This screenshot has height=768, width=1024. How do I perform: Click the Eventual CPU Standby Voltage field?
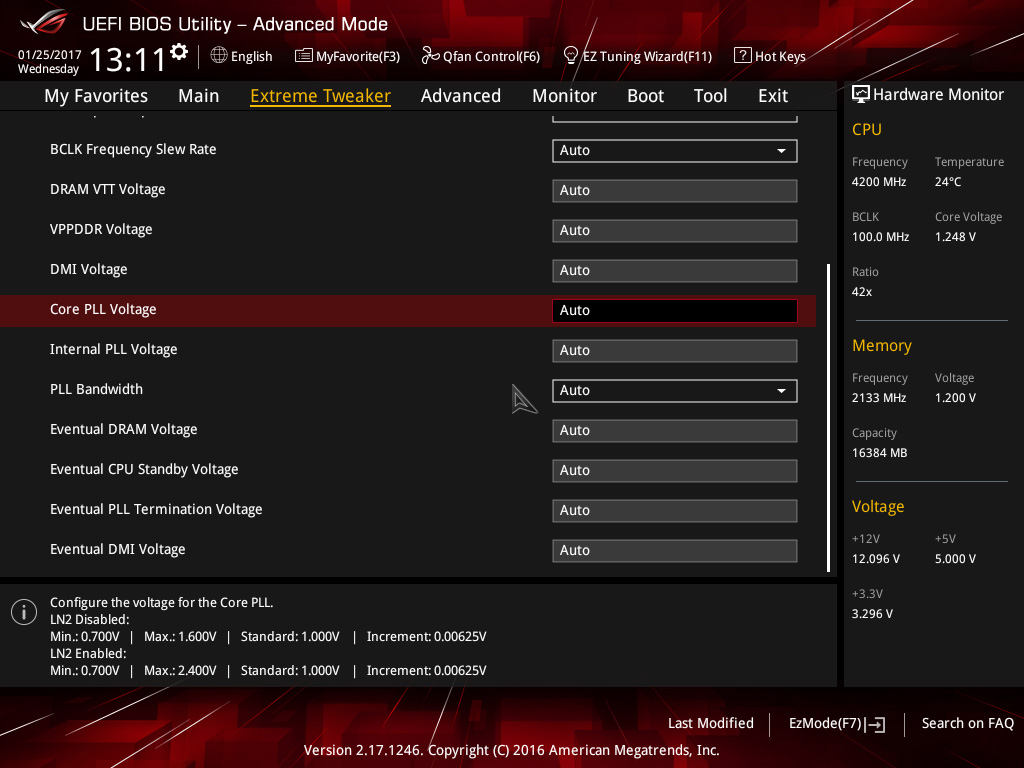[x=675, y=471]
